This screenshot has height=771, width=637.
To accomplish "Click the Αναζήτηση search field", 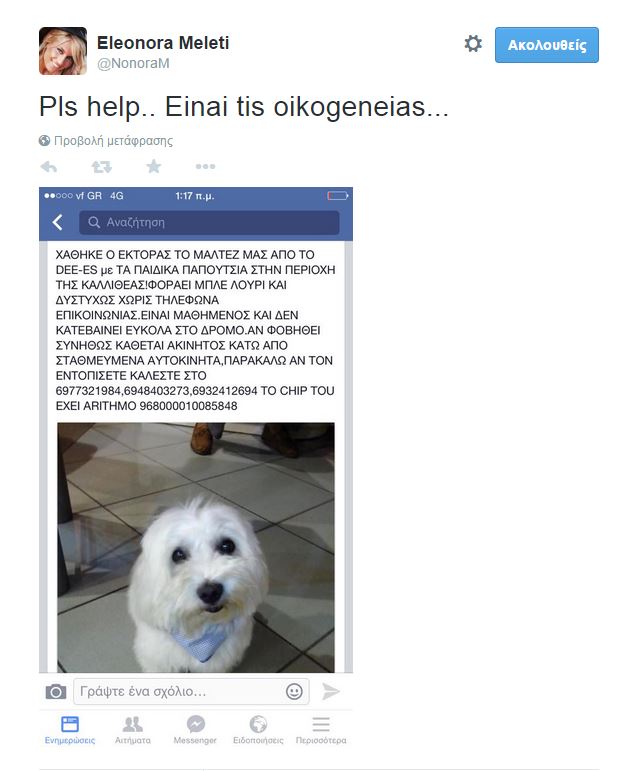I will pyautogui.click(x=209, y=222).
